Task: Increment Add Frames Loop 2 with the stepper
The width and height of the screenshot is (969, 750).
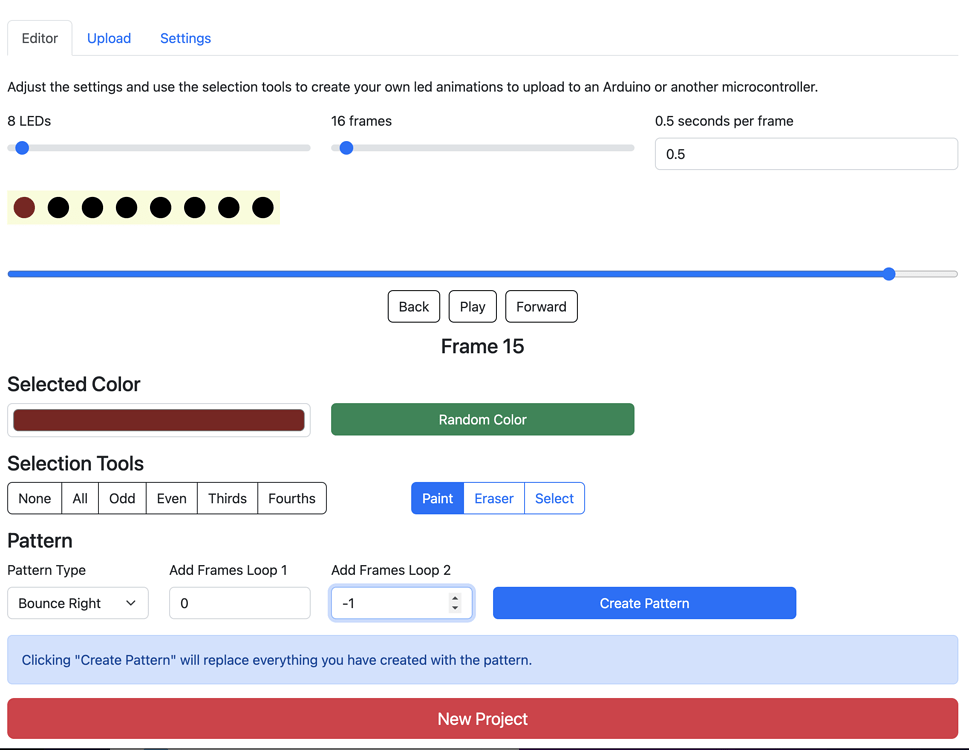Action: (457, 597)
